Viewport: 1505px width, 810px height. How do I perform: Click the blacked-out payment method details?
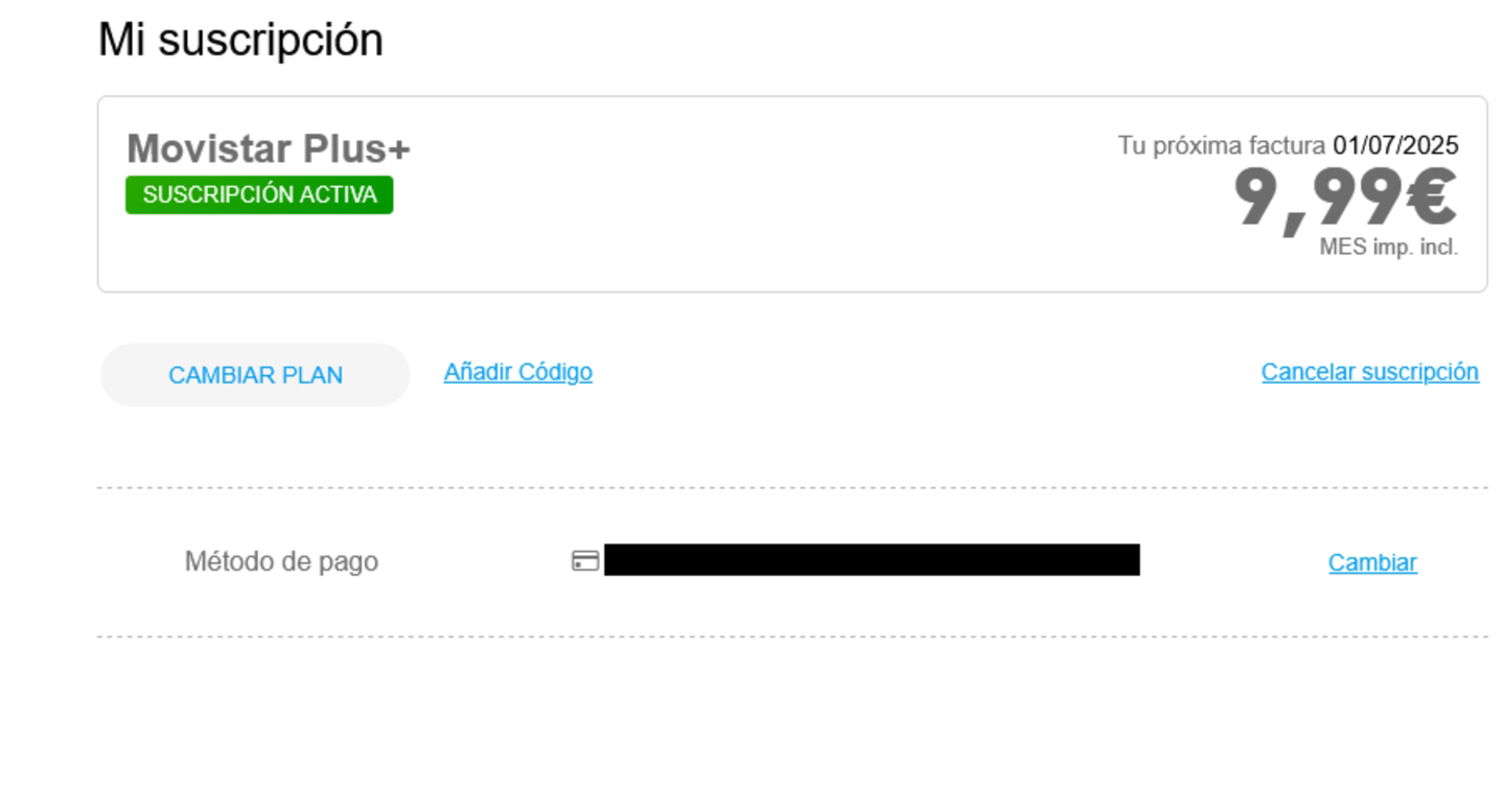click(x=872, y=560)
